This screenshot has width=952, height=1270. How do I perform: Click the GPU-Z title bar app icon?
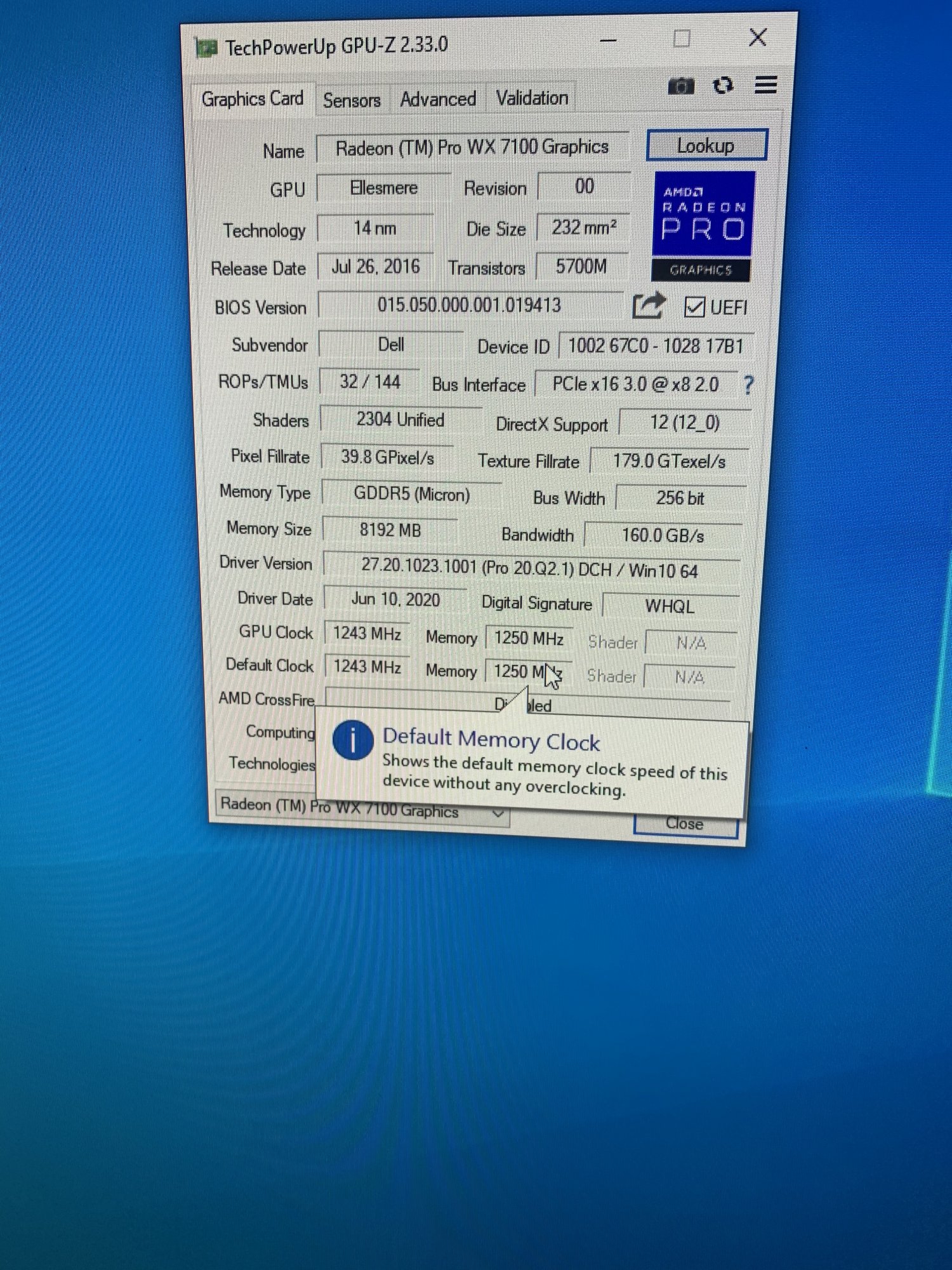coord(206,48)
